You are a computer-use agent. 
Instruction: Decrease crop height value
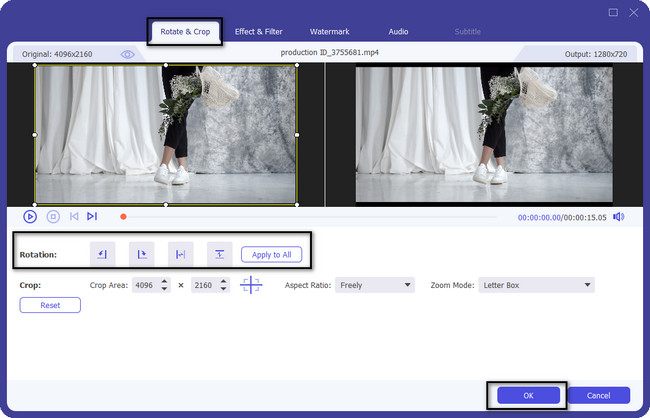coord(223,289)
